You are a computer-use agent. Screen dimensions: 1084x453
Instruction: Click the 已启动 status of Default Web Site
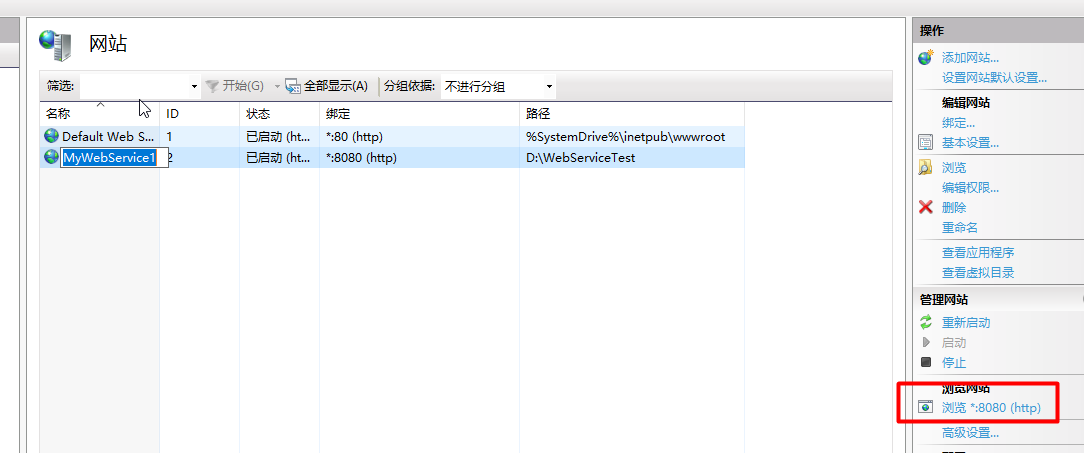(279, 137)
